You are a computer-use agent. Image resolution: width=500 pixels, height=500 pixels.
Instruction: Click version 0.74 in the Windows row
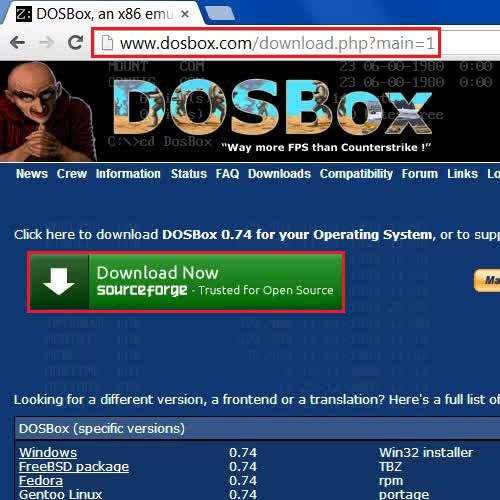[243, 453]
